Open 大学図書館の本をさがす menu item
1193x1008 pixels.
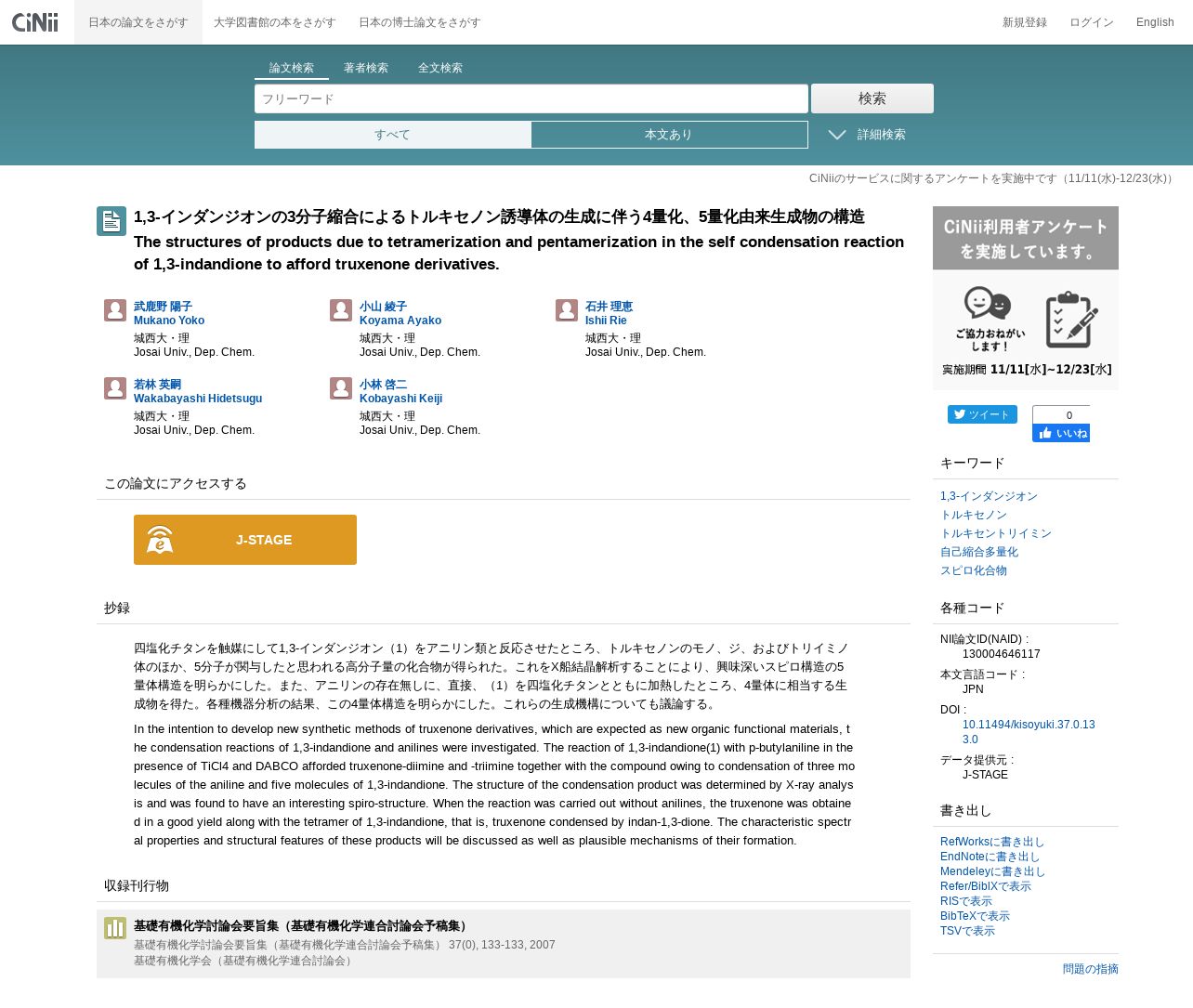(x=275, y=22)
